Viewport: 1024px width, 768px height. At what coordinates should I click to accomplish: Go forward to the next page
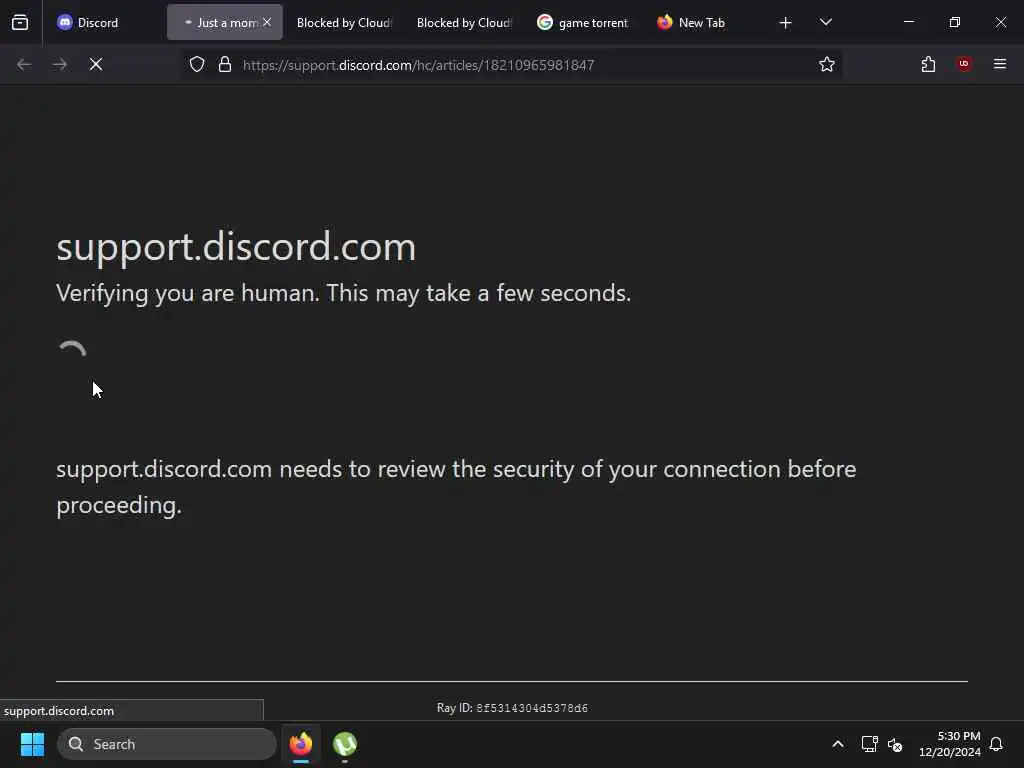(60, 64)
